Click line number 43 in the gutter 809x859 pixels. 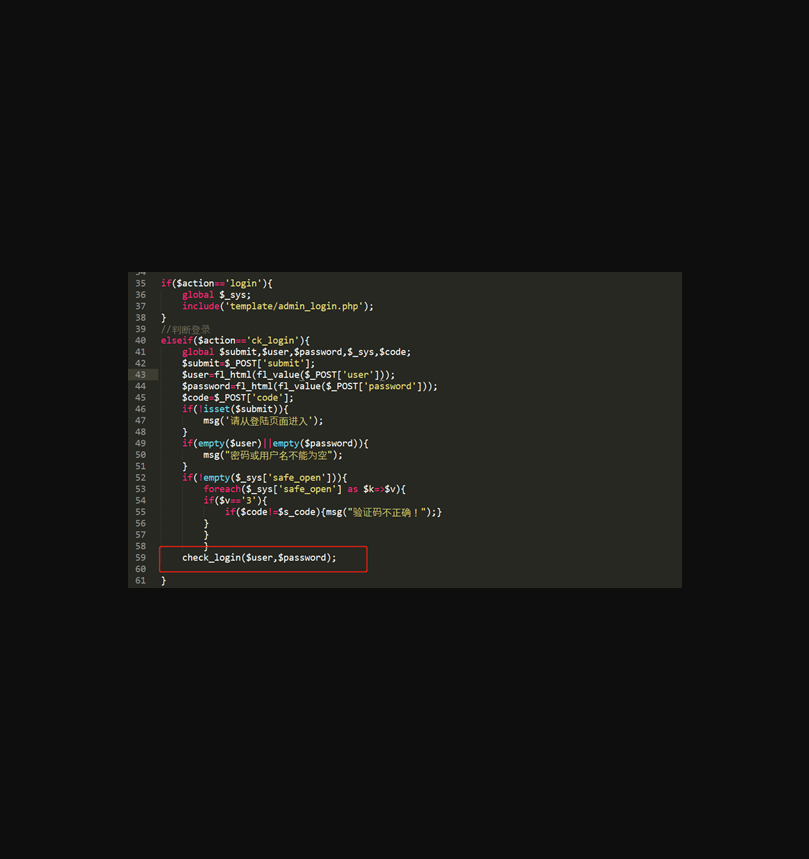pyautogui.click(x=140, y=375)
